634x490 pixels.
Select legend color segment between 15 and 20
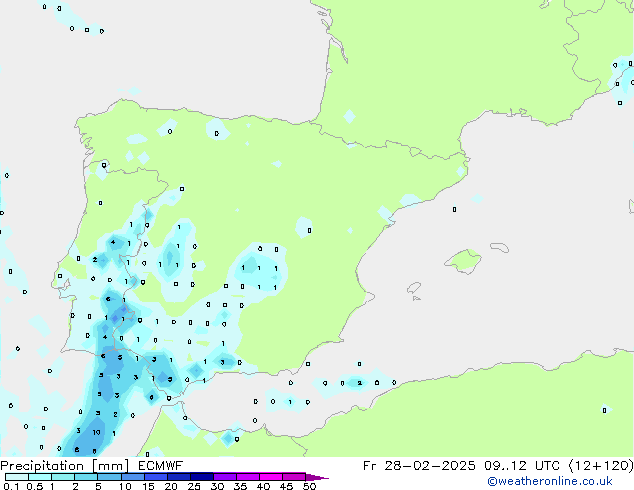tap(155, 477)
